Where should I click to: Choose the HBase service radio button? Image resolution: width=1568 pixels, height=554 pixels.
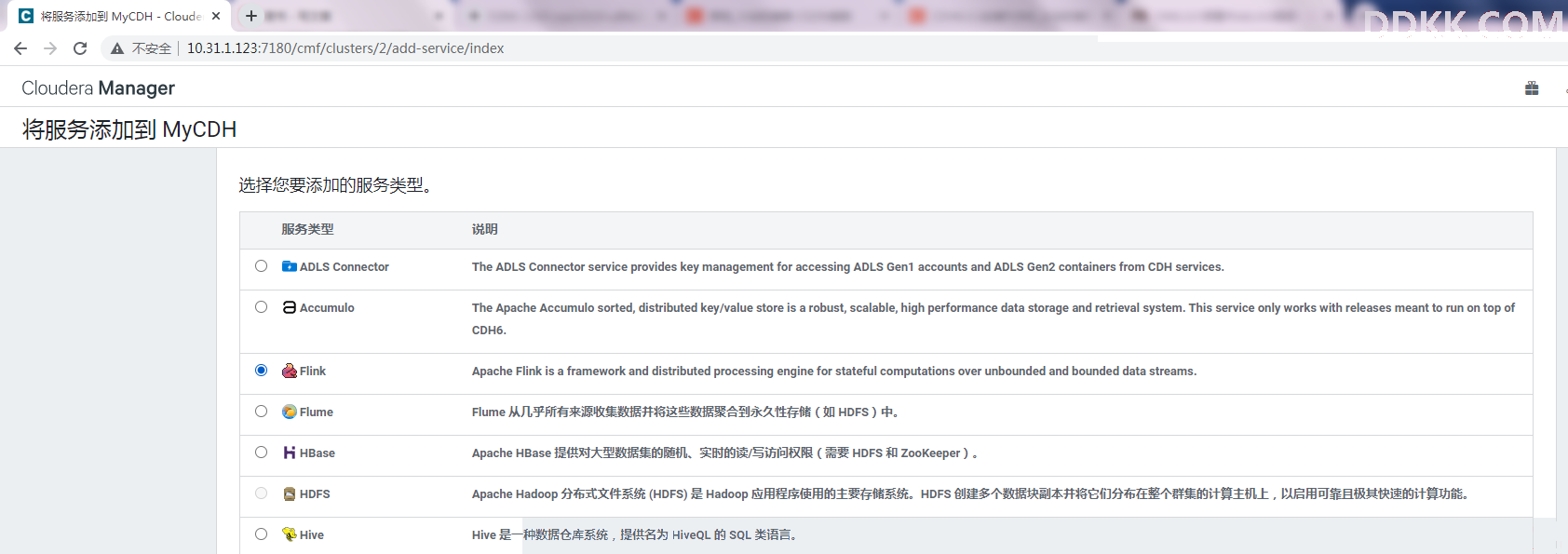click(261, 453)
